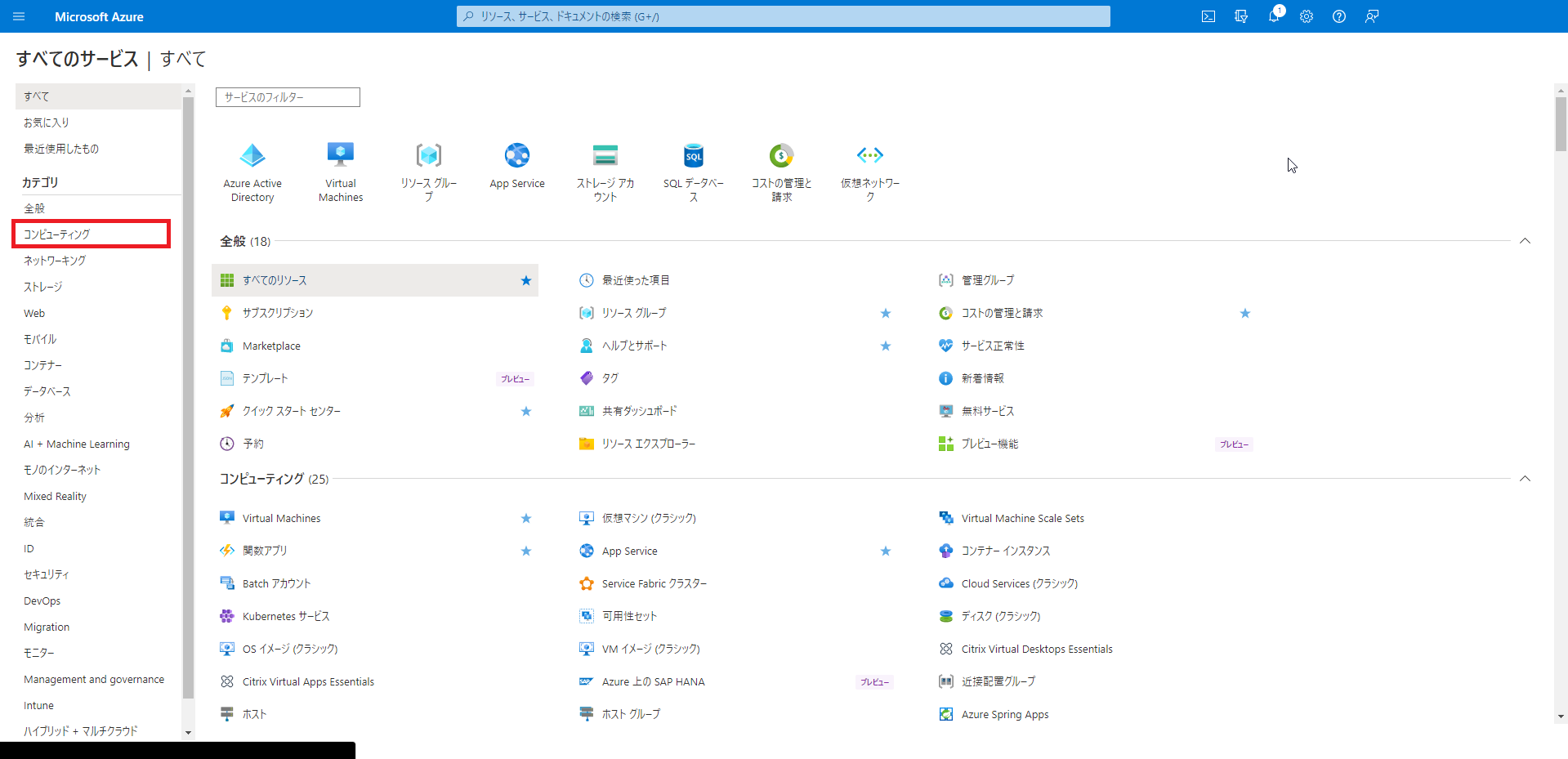Select すべて in the left menu

click(98, 96)
